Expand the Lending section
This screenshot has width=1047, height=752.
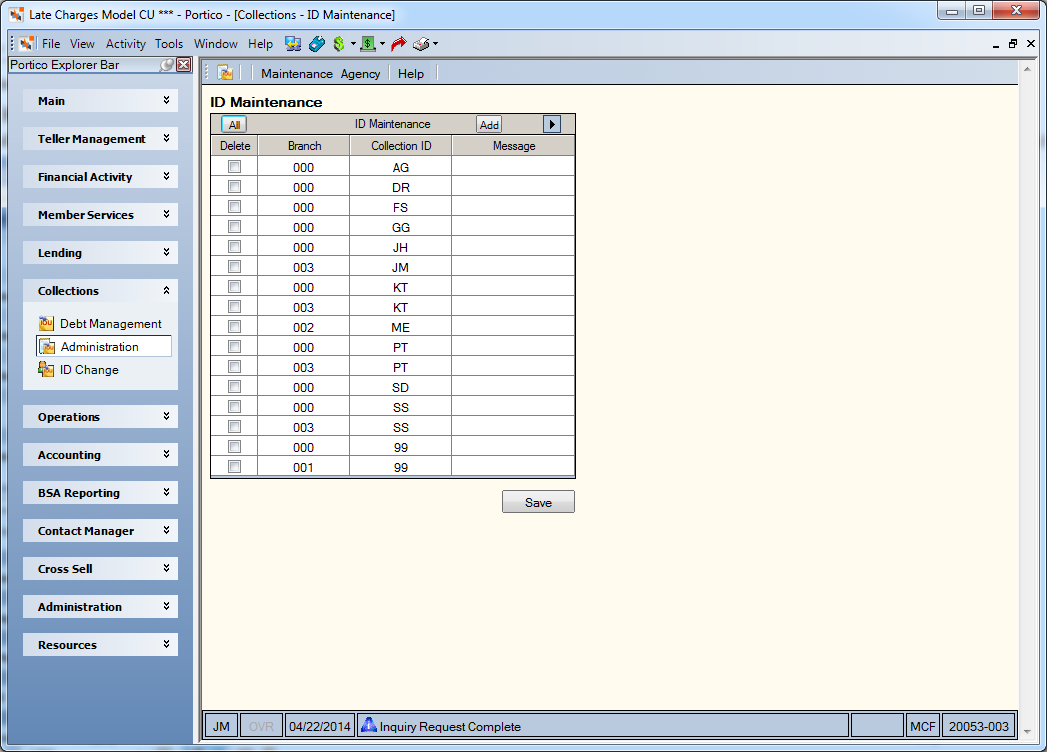(100, 253)
